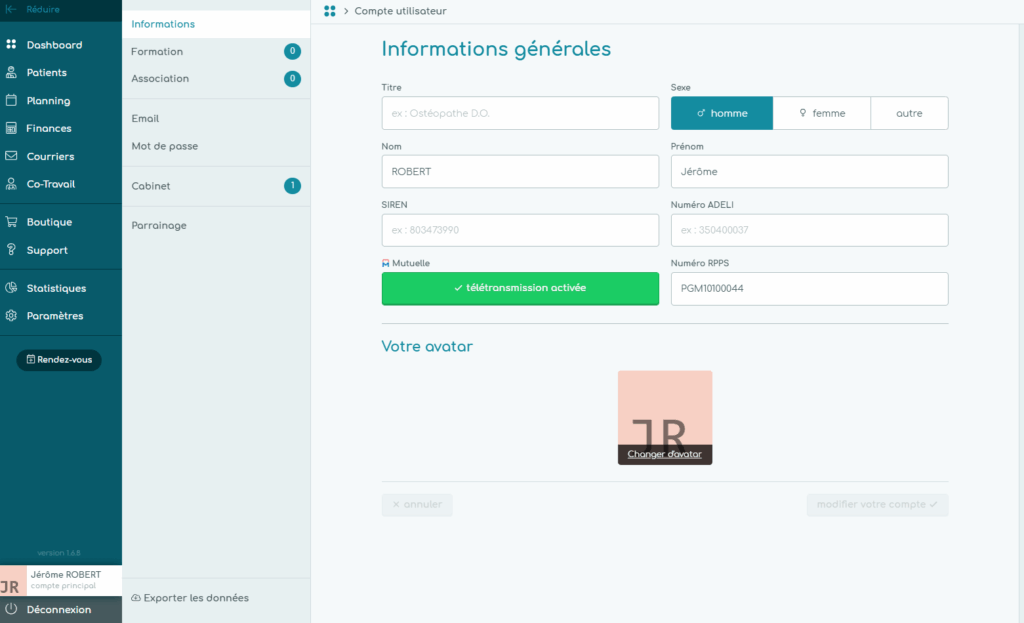The height and width of the screenshot is (623, 1024).
Task: Toggle the télétransmission activée button
Action: pos(520,288)
